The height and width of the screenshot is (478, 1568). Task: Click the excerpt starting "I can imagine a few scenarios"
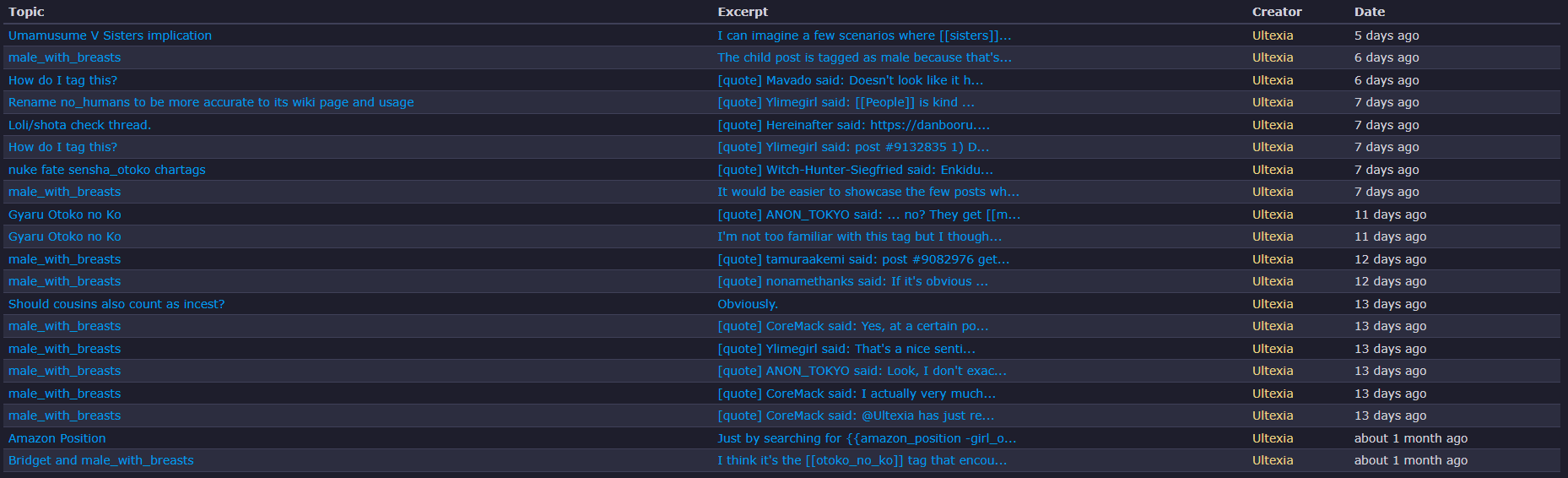[863, 35]
